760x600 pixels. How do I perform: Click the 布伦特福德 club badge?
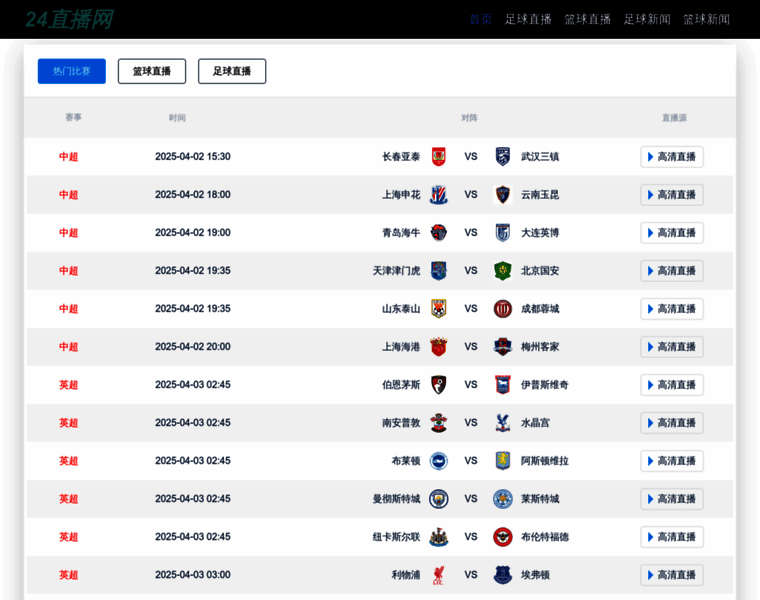503,537
